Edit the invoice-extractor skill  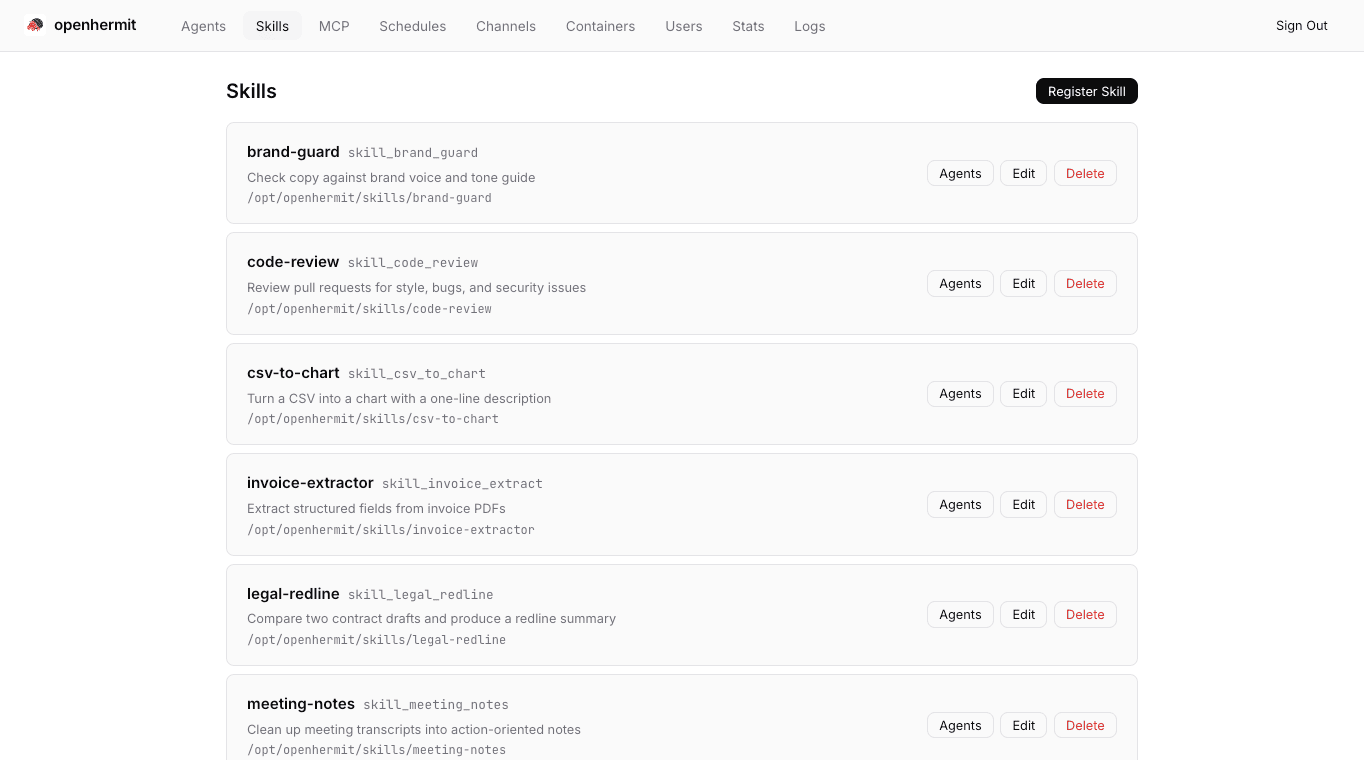1023,504
